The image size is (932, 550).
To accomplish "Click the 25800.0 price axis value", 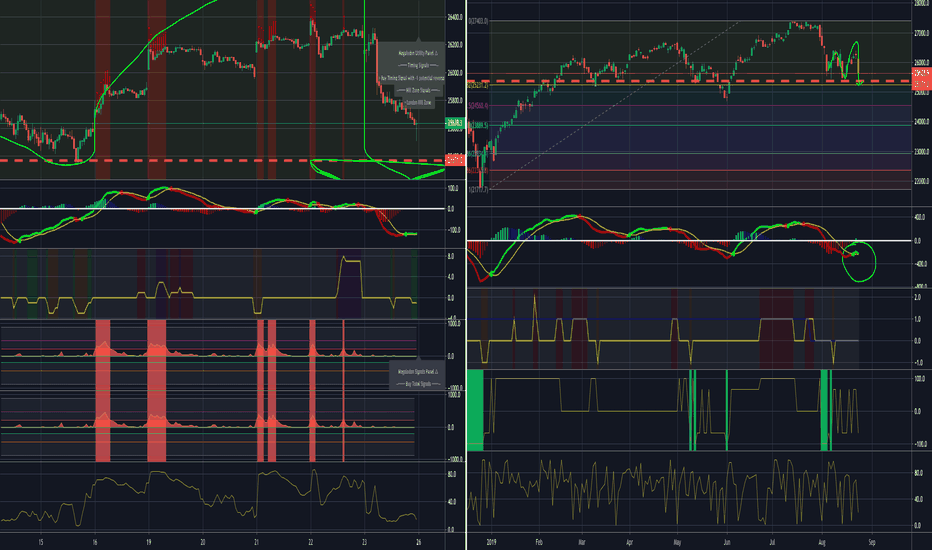I will coord(455,100).
